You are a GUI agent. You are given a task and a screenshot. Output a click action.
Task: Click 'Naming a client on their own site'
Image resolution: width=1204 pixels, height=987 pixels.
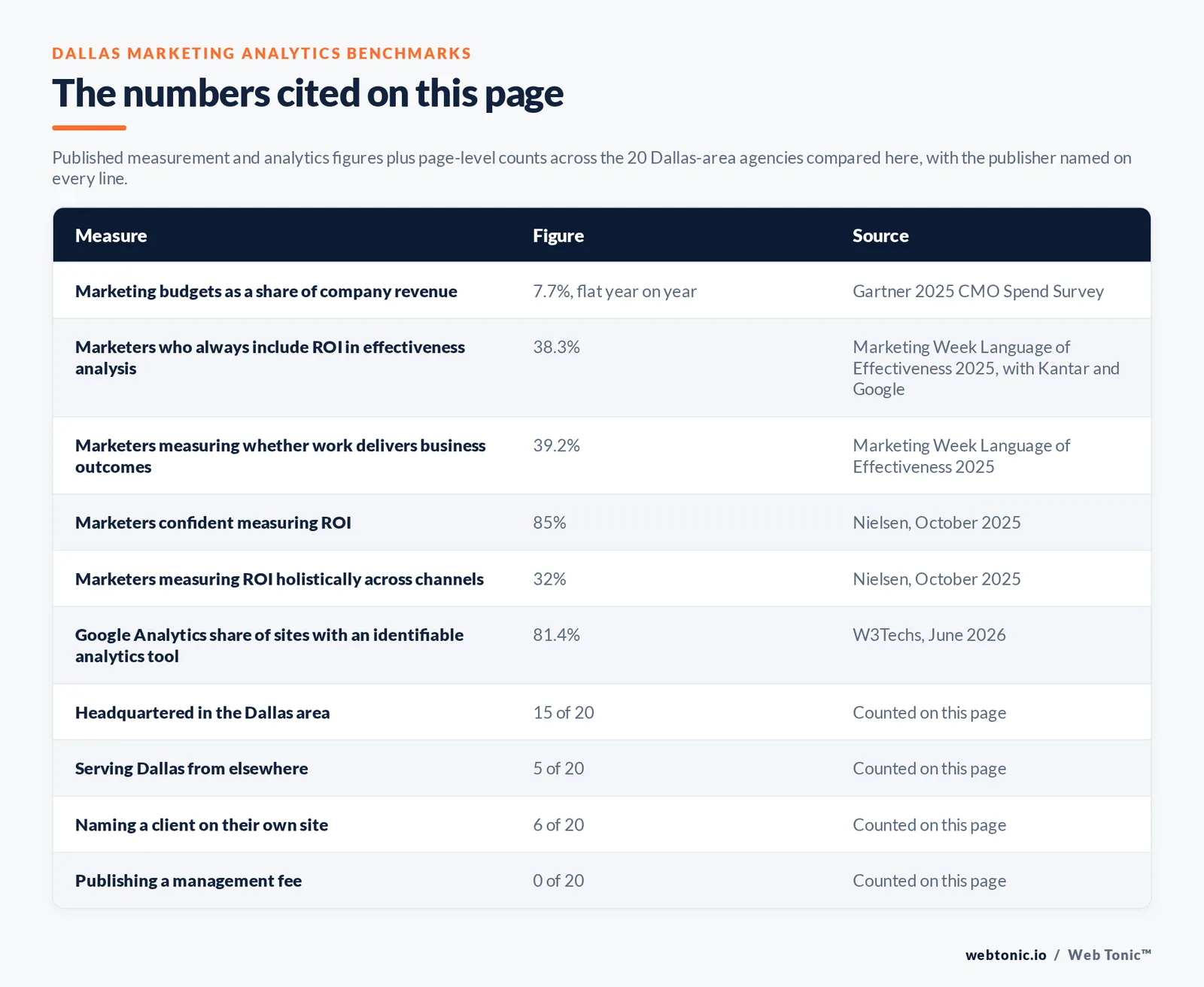click(201, 825)
